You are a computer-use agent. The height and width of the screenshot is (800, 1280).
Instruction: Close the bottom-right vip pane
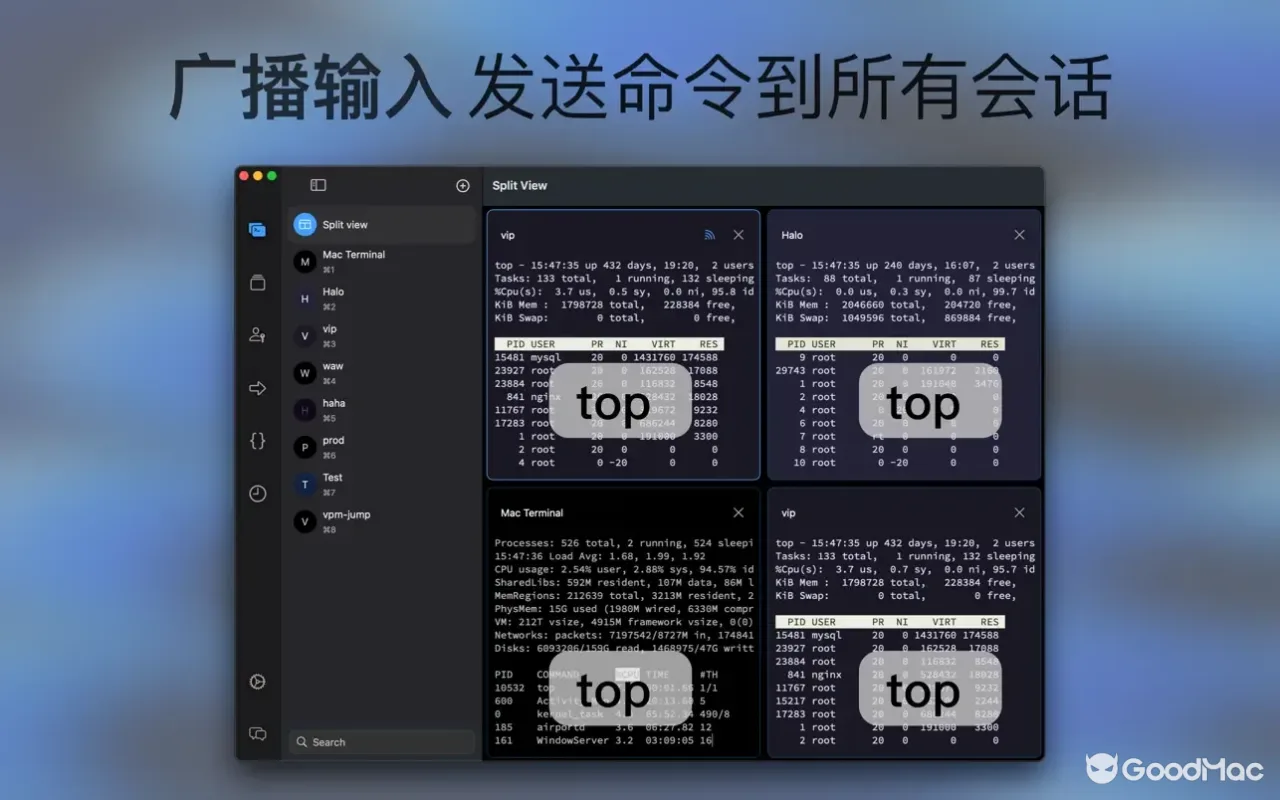(1019, 513)
